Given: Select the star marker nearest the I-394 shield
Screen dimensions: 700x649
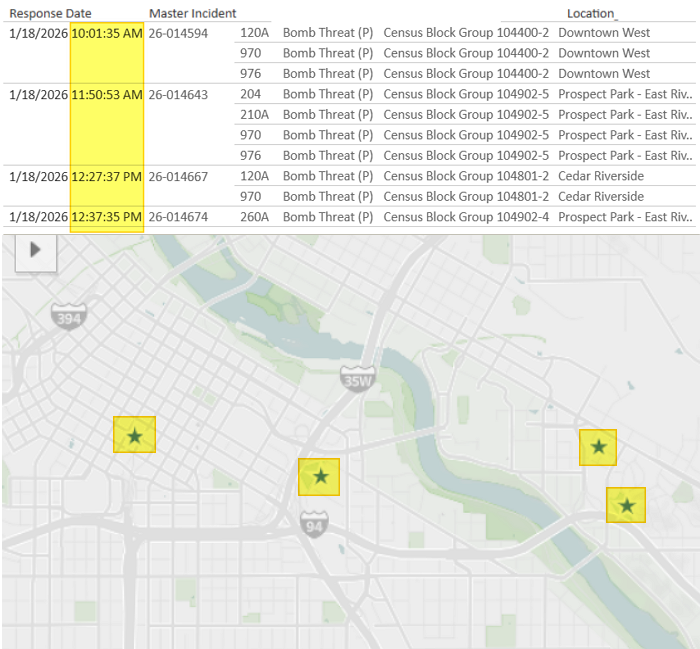Looking at the screenshot, I should (x=134, y=435).
